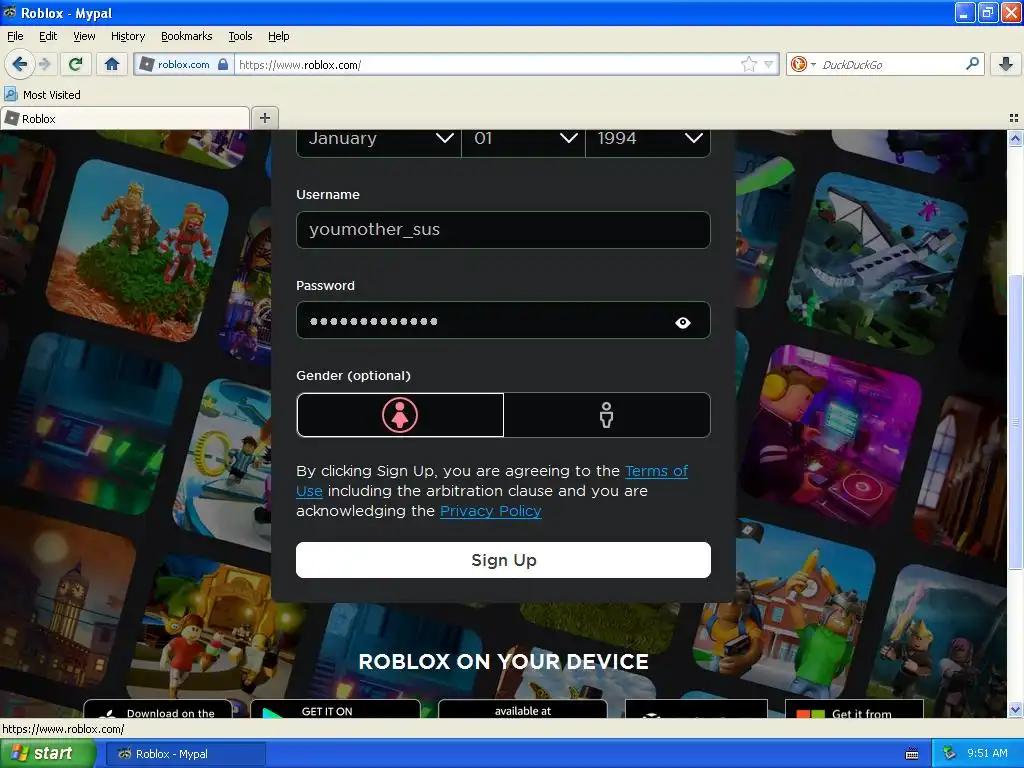Screen dimensions: 1024x768
Task: Open the address bar history dropdown arrow
Action: click(769, 64)
